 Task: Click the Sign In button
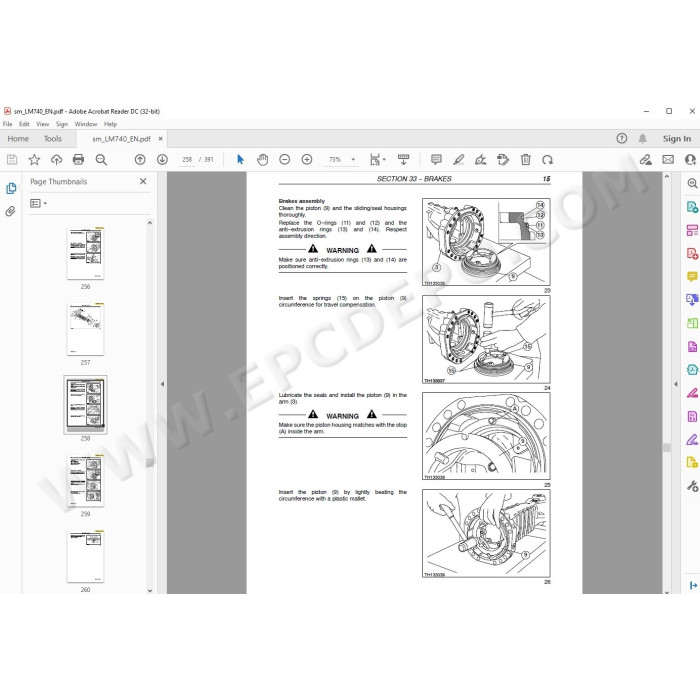click(x=677, y=138)
